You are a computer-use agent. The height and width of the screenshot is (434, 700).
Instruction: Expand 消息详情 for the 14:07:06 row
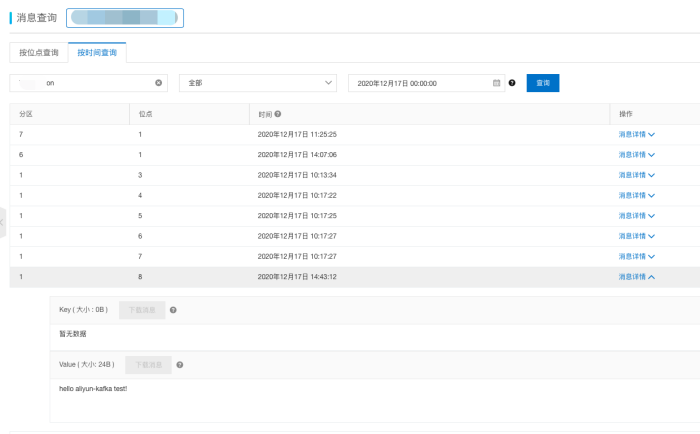(x=636, y=155)
